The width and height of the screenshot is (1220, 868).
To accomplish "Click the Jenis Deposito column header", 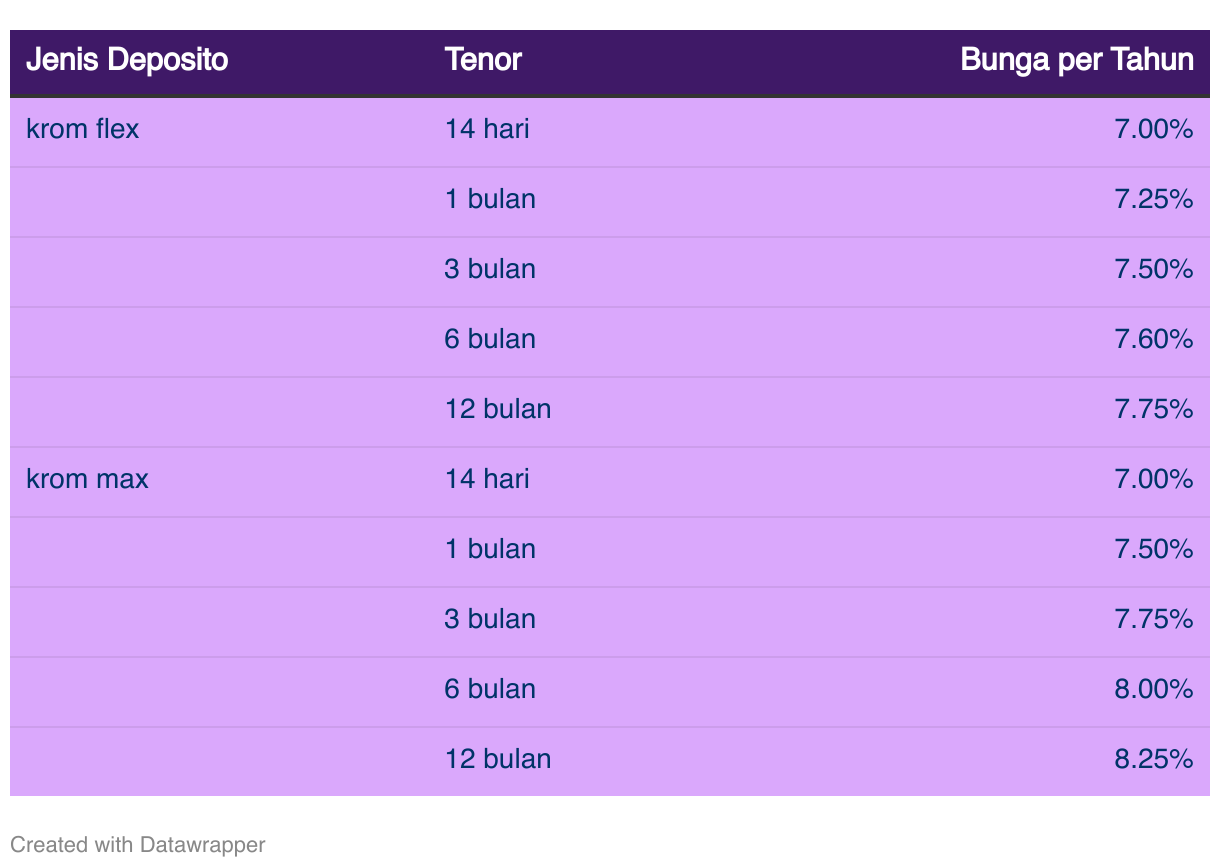I will [127, 60].
